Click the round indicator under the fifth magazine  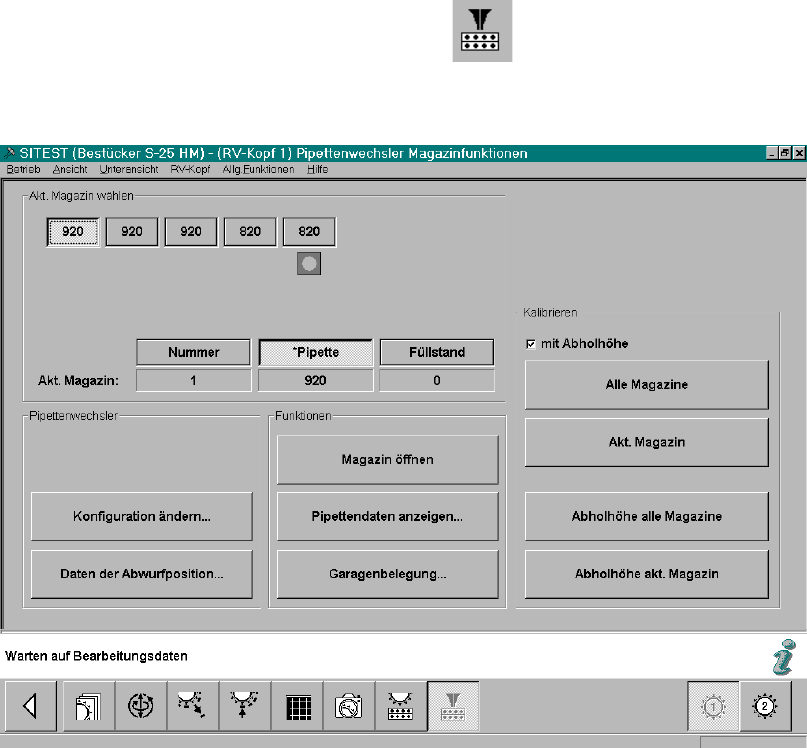point(309,264)
